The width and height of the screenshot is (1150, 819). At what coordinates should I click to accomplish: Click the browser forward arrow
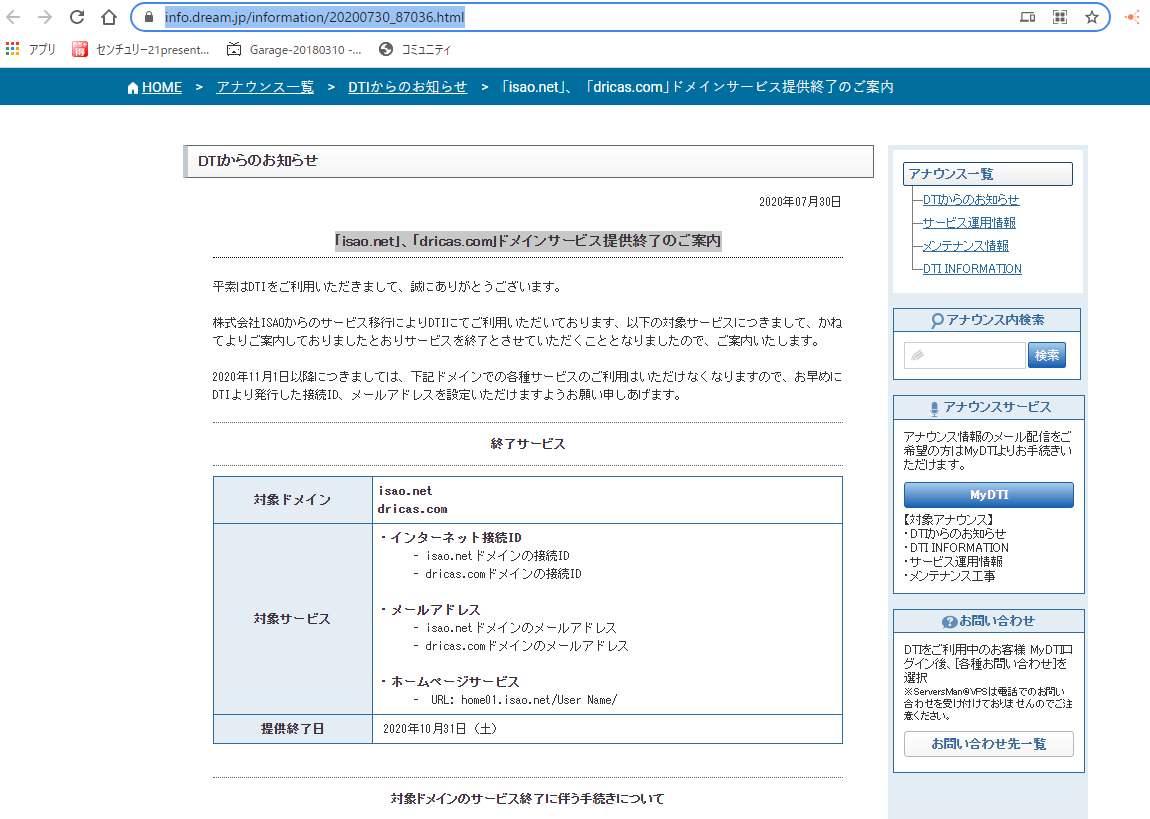pyautogui.click(x=45, y=17)
